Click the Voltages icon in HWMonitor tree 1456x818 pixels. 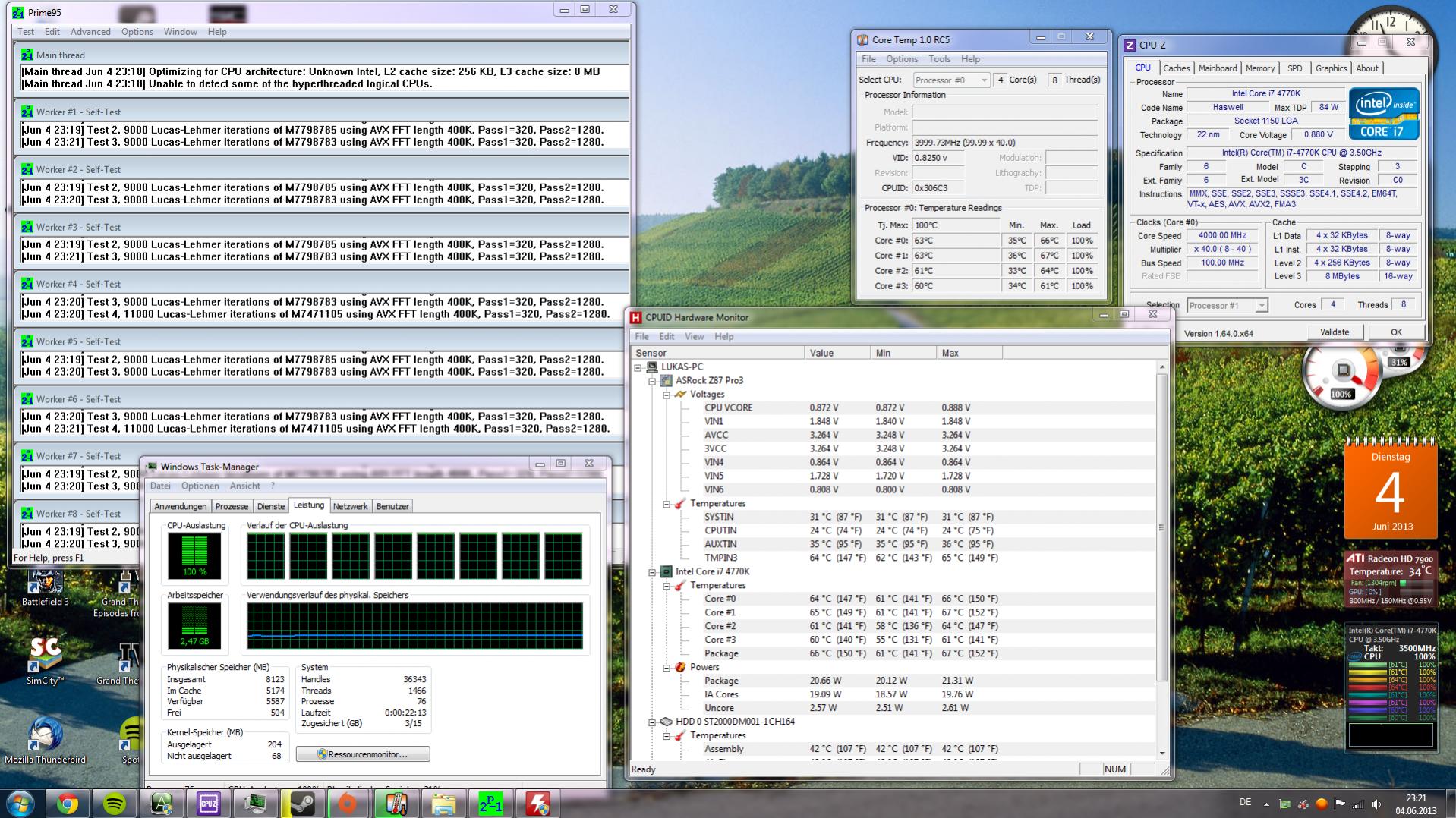click(x=680, y=394)
